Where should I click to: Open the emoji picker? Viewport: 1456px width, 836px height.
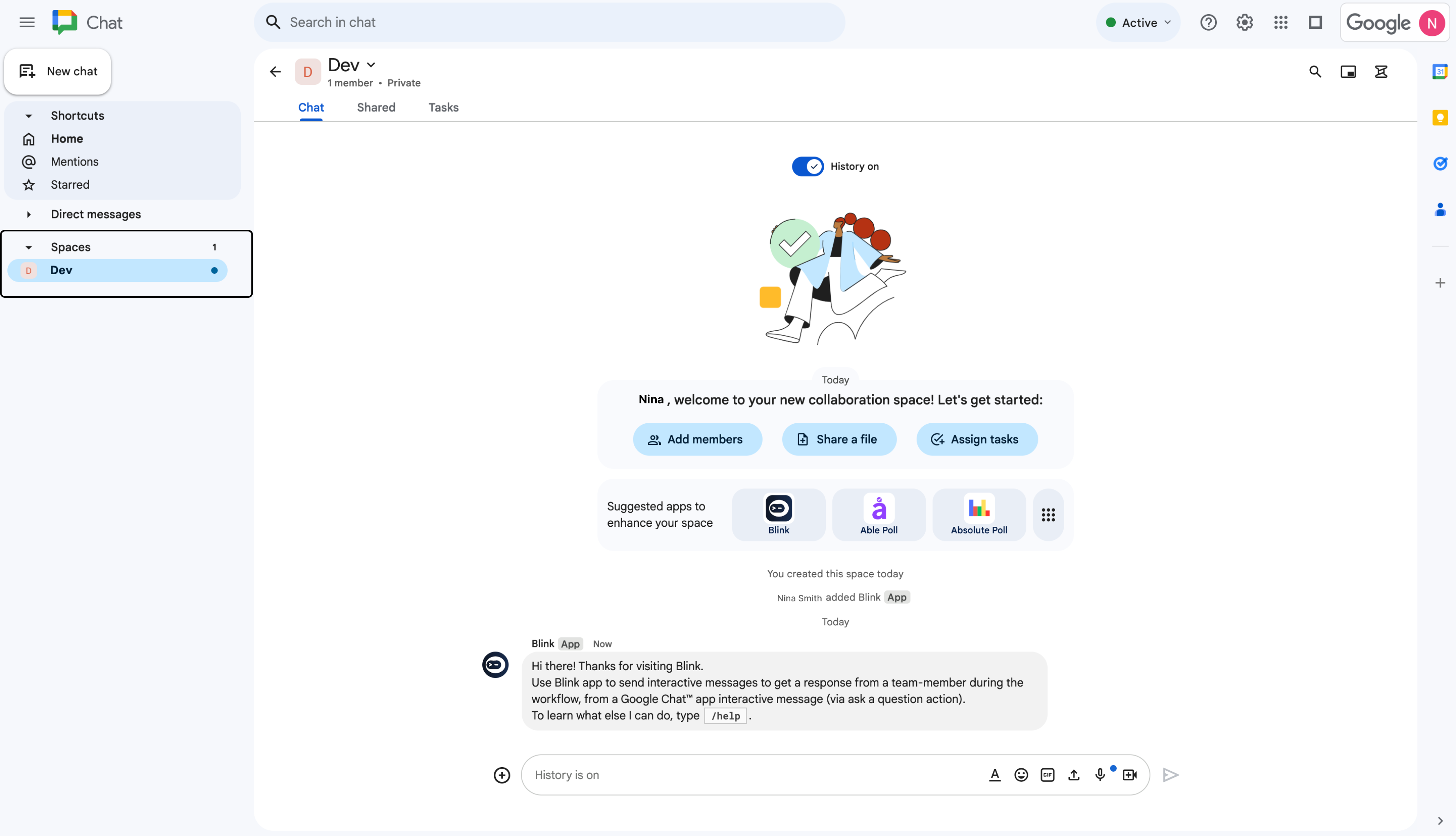(1021, 775)
